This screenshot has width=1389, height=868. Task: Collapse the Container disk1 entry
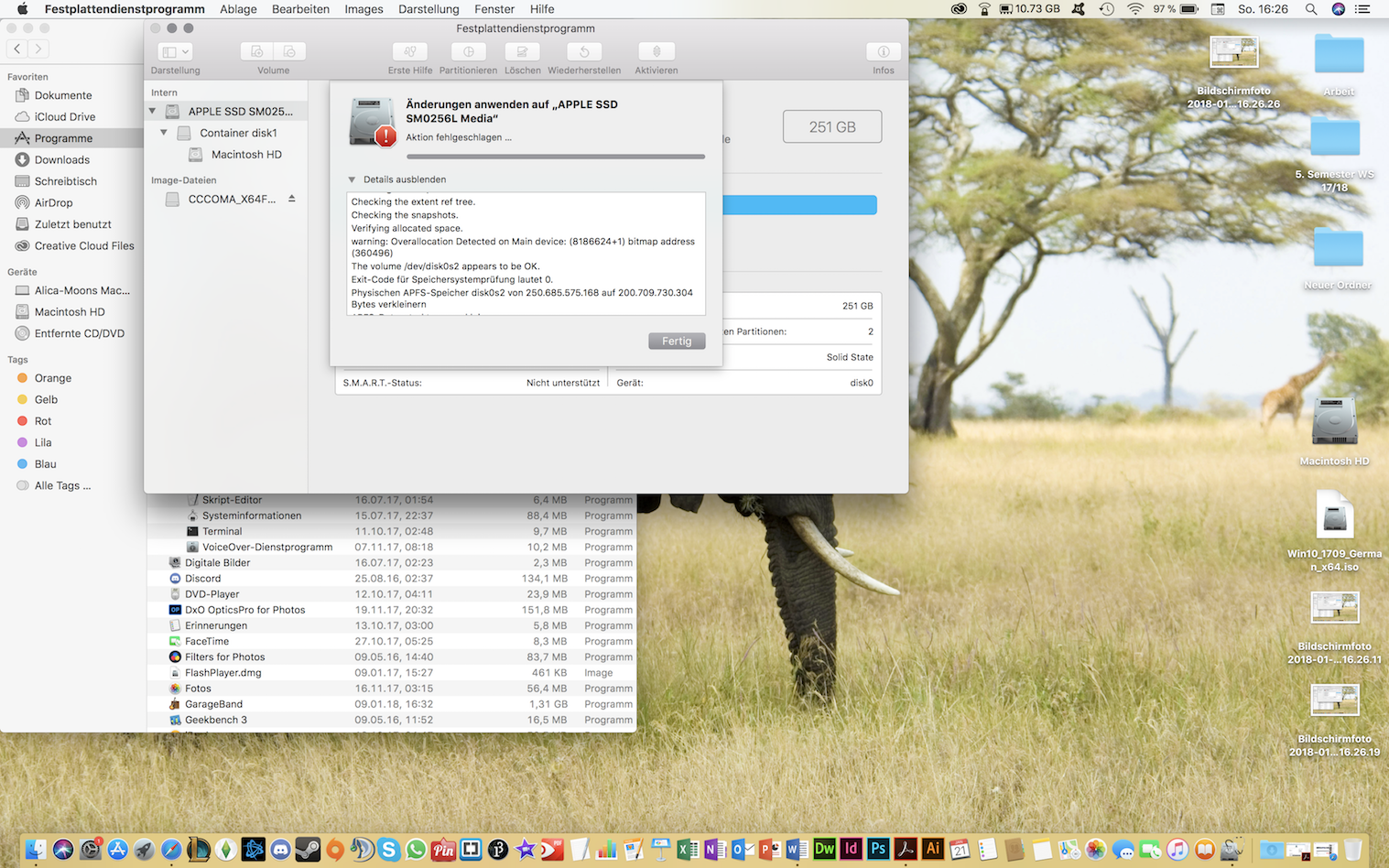coord(164,133)
